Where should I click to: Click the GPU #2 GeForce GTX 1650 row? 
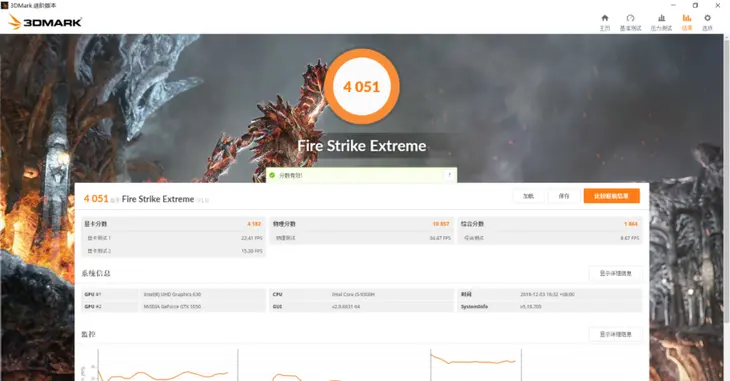coord(173,306)
